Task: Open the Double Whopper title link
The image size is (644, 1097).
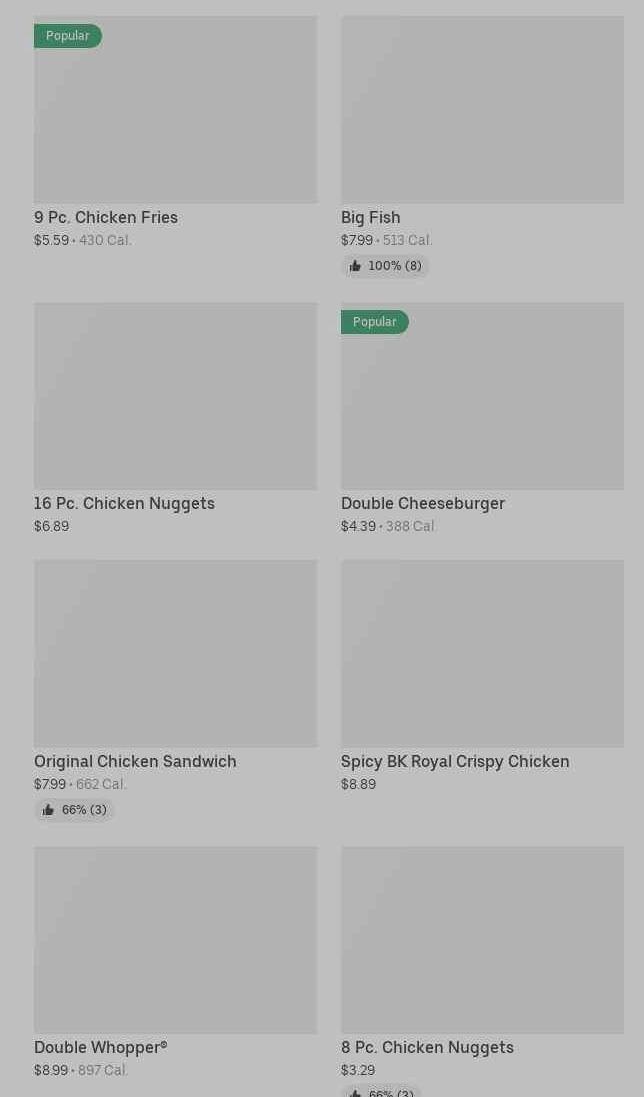Action: pyautogui.click(x=100, y=1047)
